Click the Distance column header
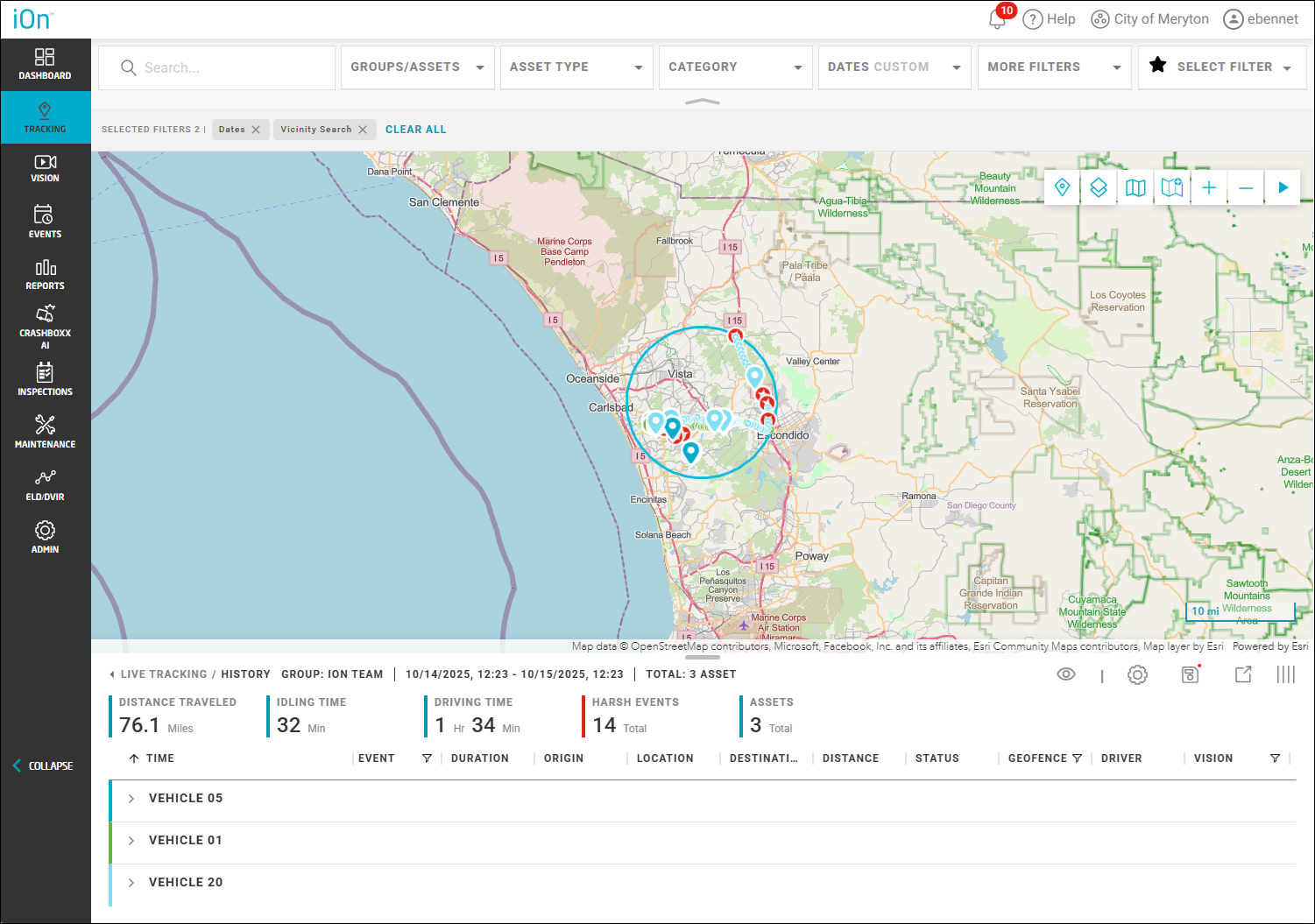 (x=851, y=758)
